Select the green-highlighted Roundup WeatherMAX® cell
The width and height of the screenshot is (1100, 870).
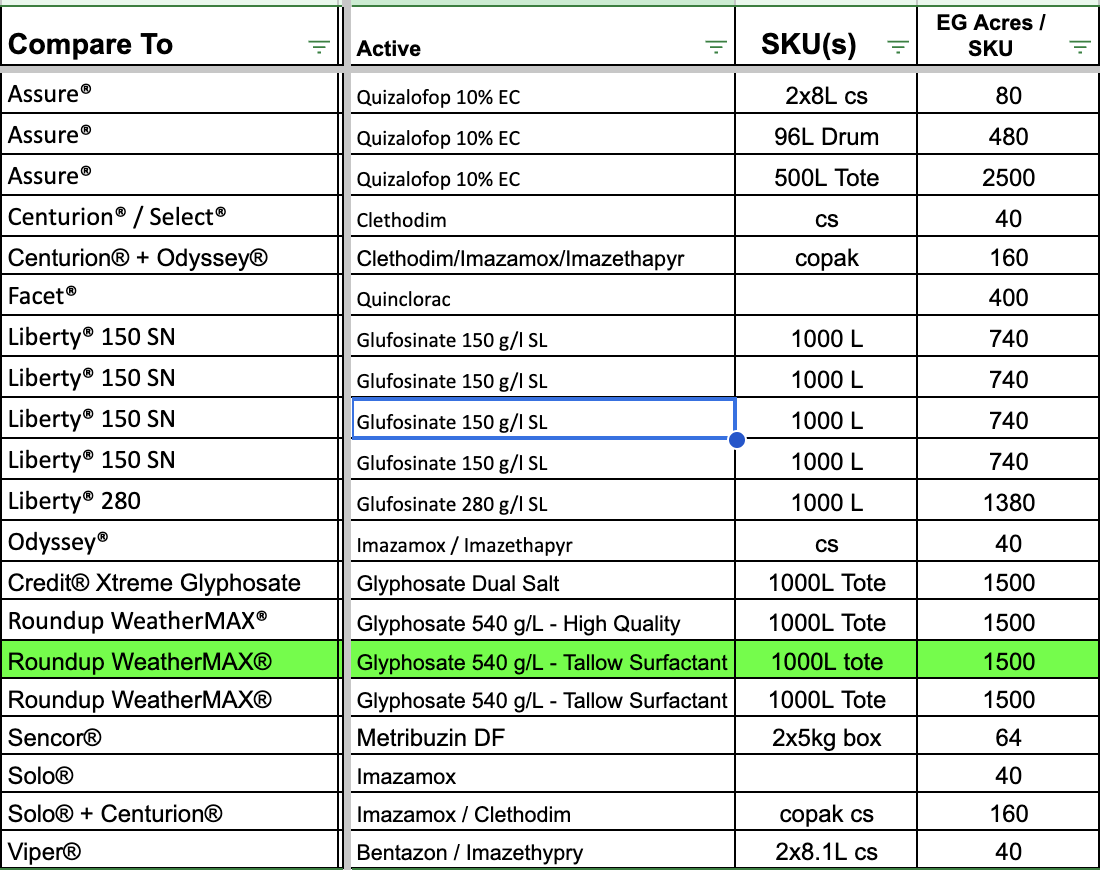tap(171, 662)
